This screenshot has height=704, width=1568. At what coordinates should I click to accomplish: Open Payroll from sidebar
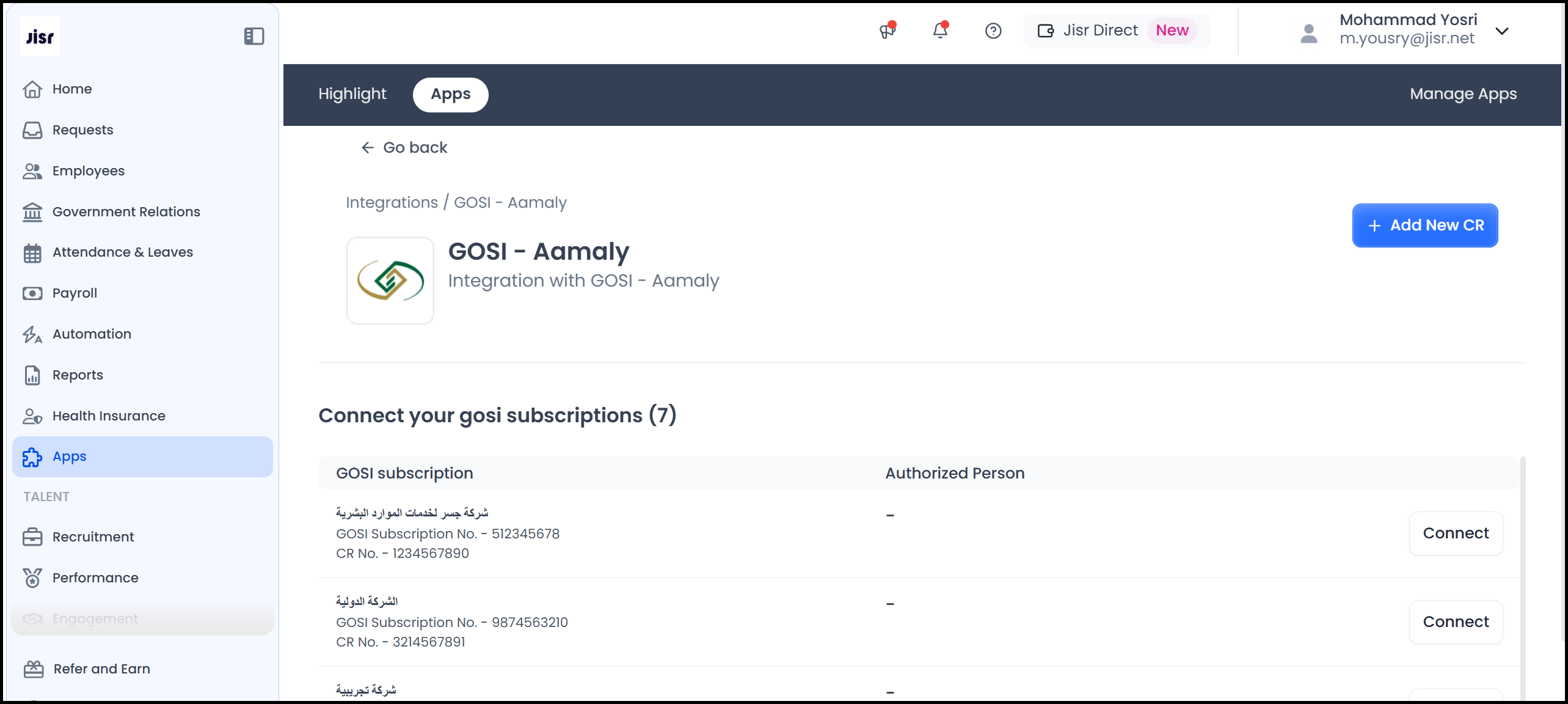[x=75, y=293]
